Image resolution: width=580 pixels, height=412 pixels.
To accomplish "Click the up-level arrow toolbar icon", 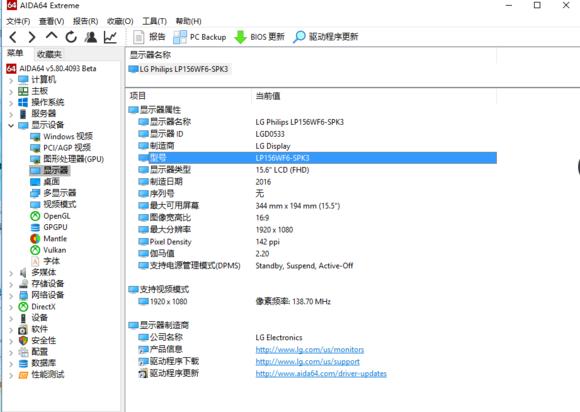I will coord(51,36).
